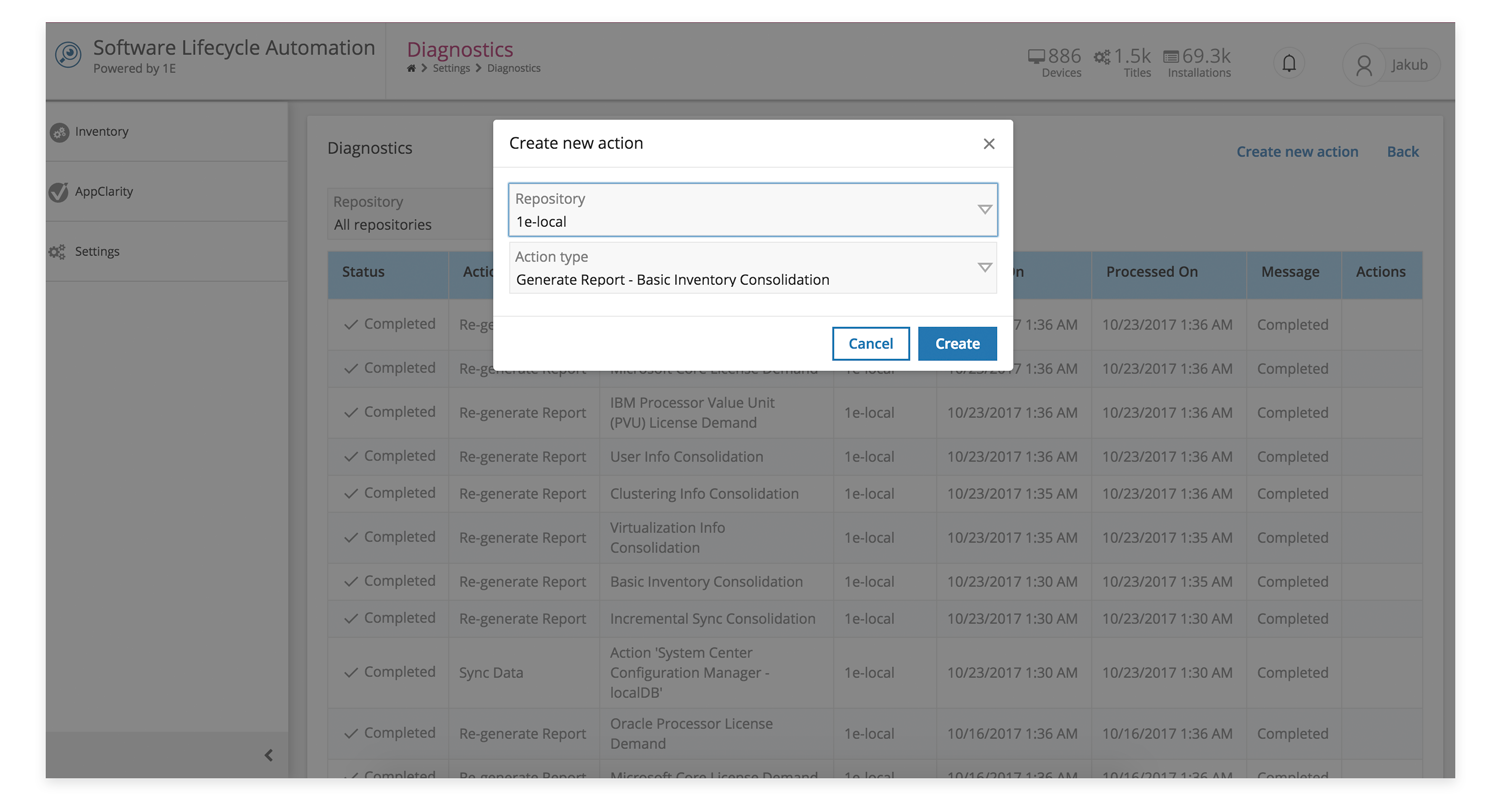The image size is (1500, 800).
Task: Click the Devices monitor icon
Action: [1037, 57]
